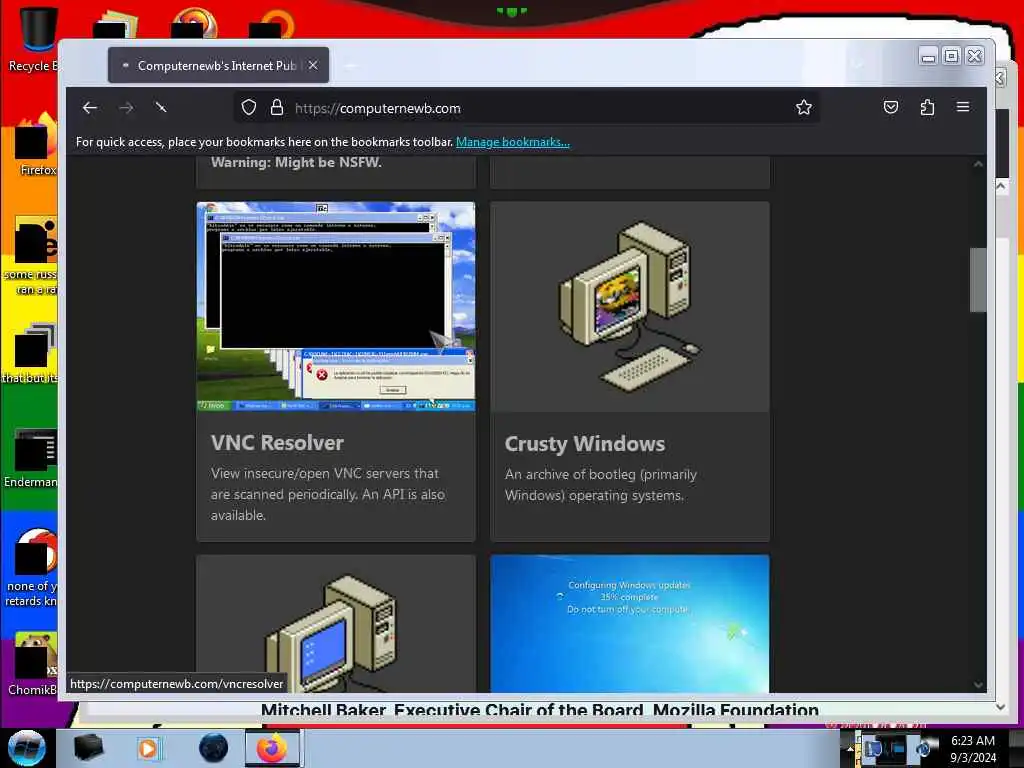Click the forward navigation arrow

pos(126,108)
